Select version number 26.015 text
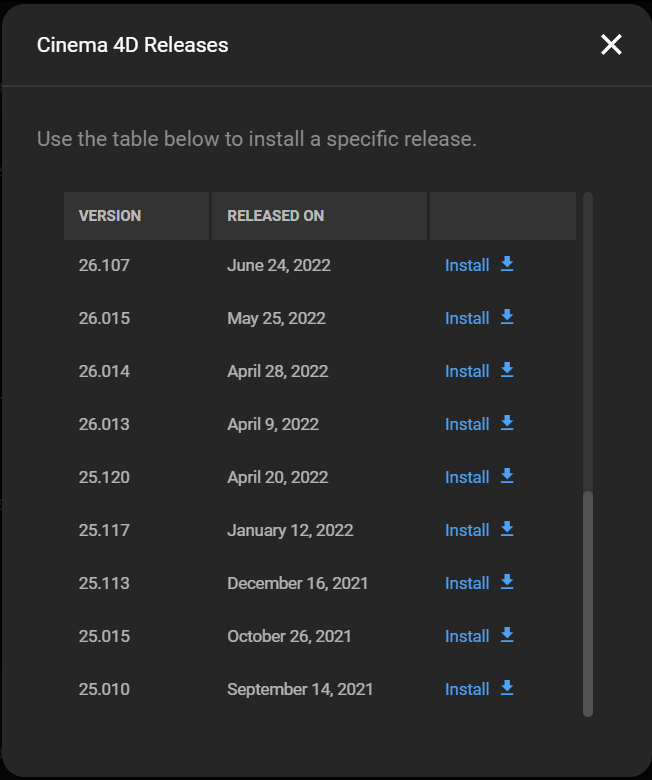Image resolution: width=652 pixels, height=780 pixels. (104, 318)
